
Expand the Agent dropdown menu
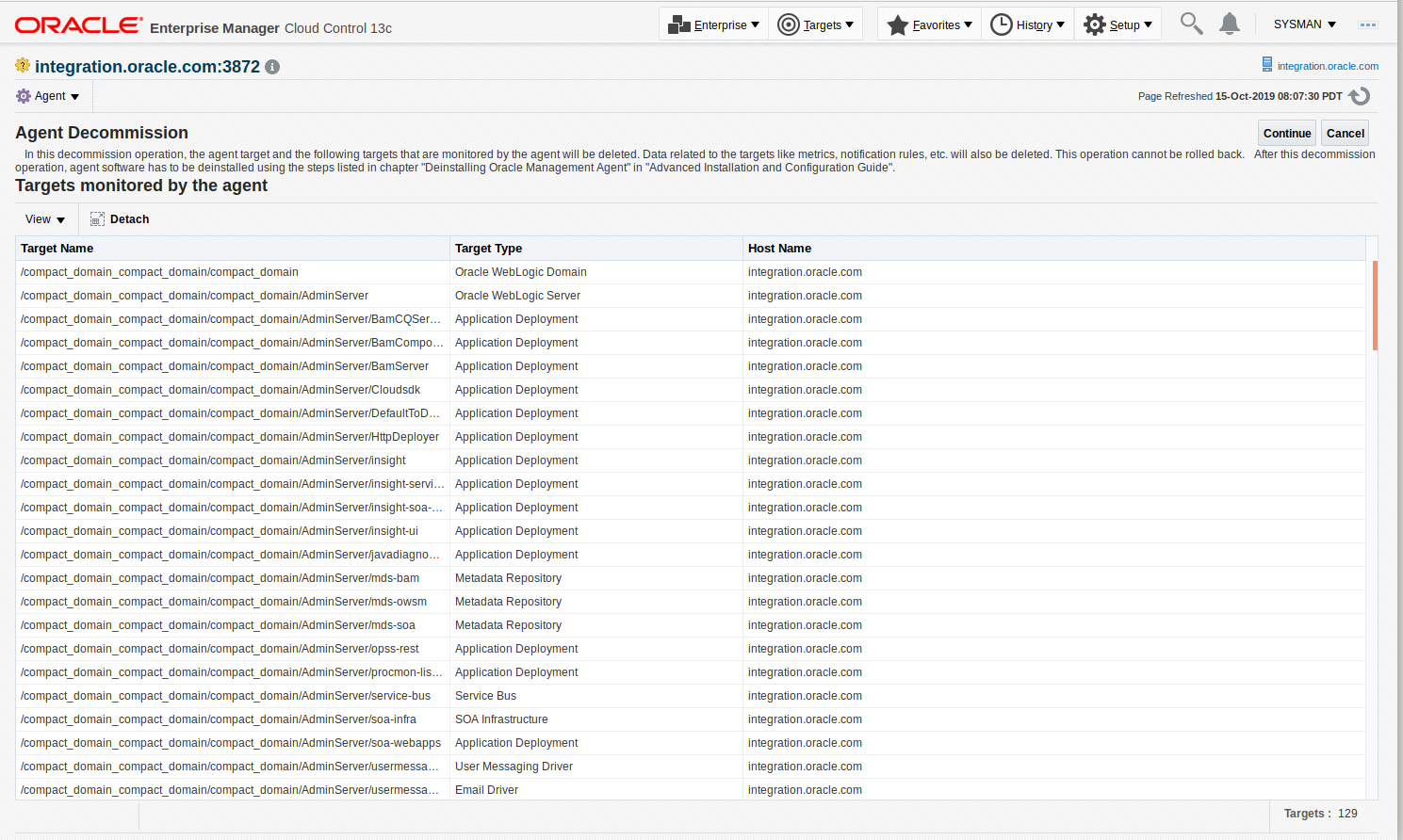click(x=48, y=96)
